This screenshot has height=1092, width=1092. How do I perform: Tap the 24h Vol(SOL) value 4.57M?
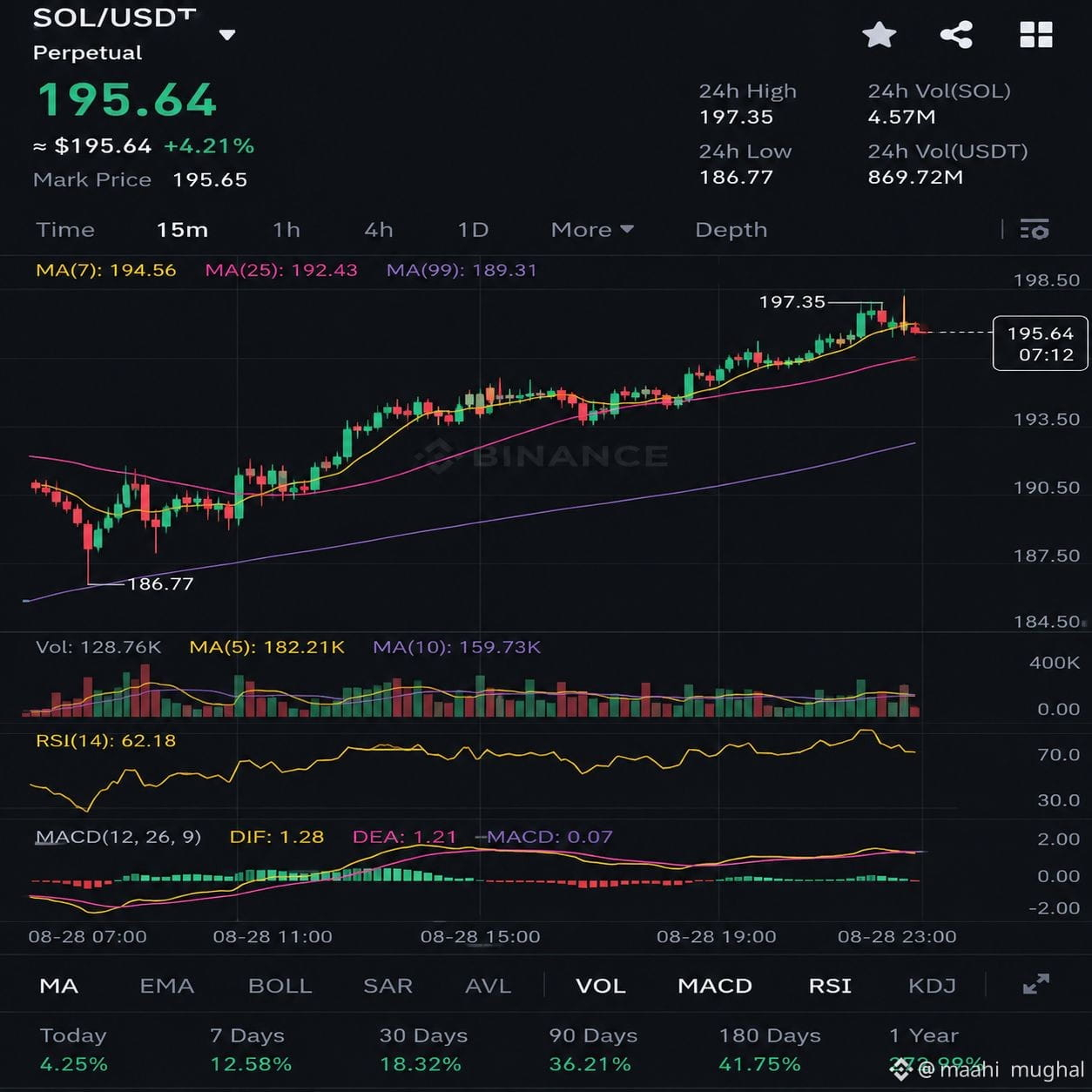[901, 117]
